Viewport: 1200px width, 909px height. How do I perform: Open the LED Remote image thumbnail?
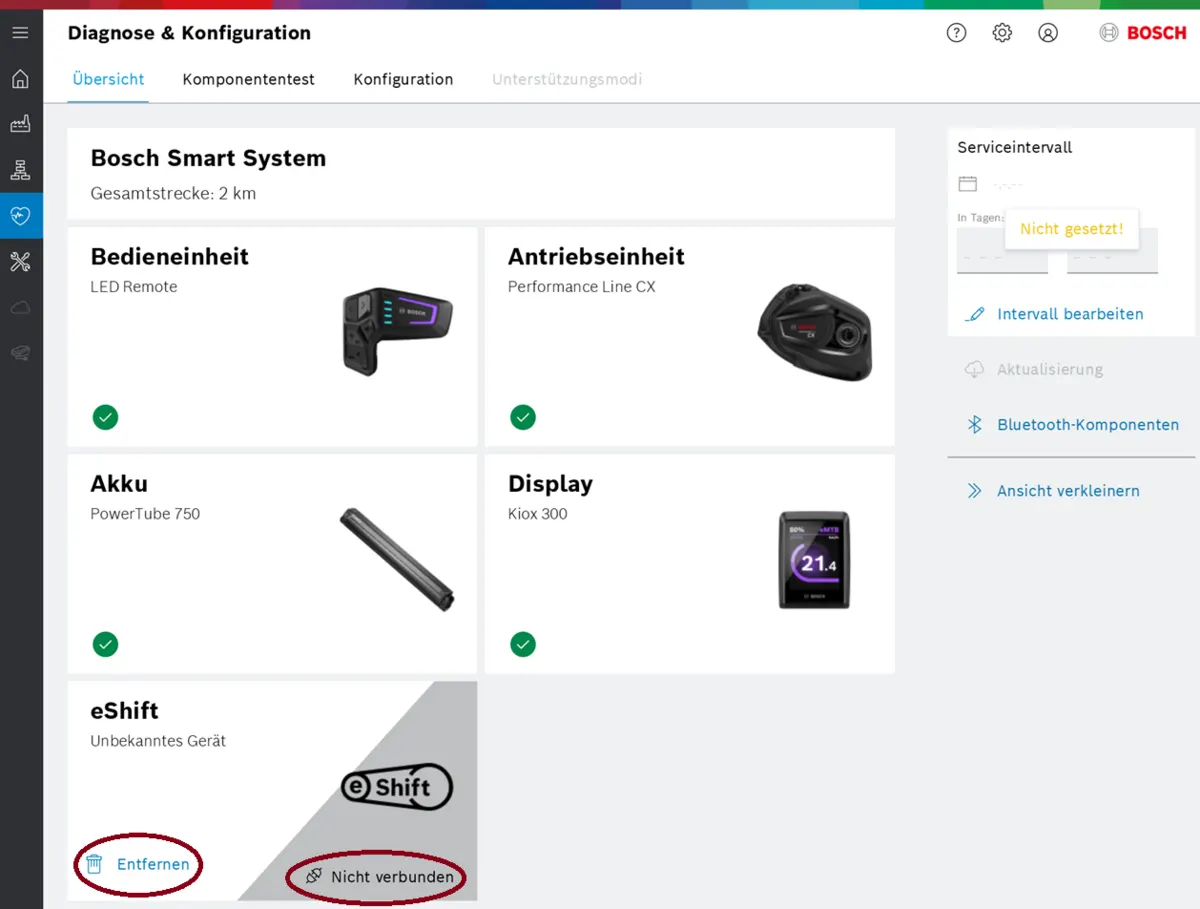pos(397,331)
